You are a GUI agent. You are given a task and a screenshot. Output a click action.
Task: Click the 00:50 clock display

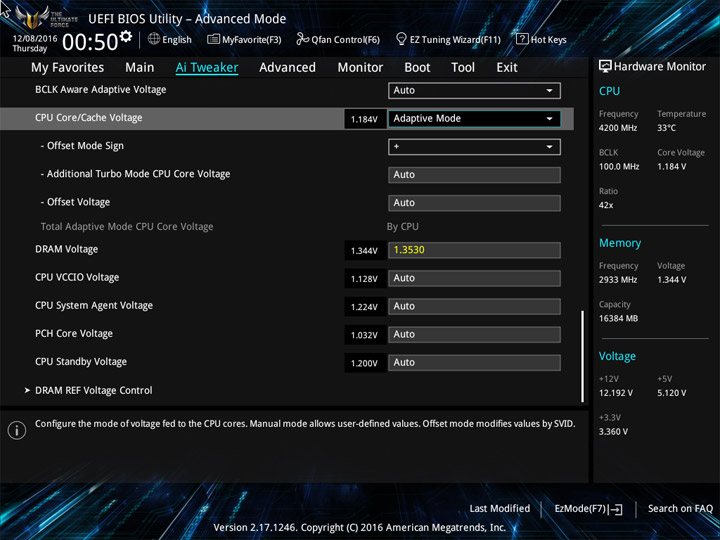coord(90,42)
